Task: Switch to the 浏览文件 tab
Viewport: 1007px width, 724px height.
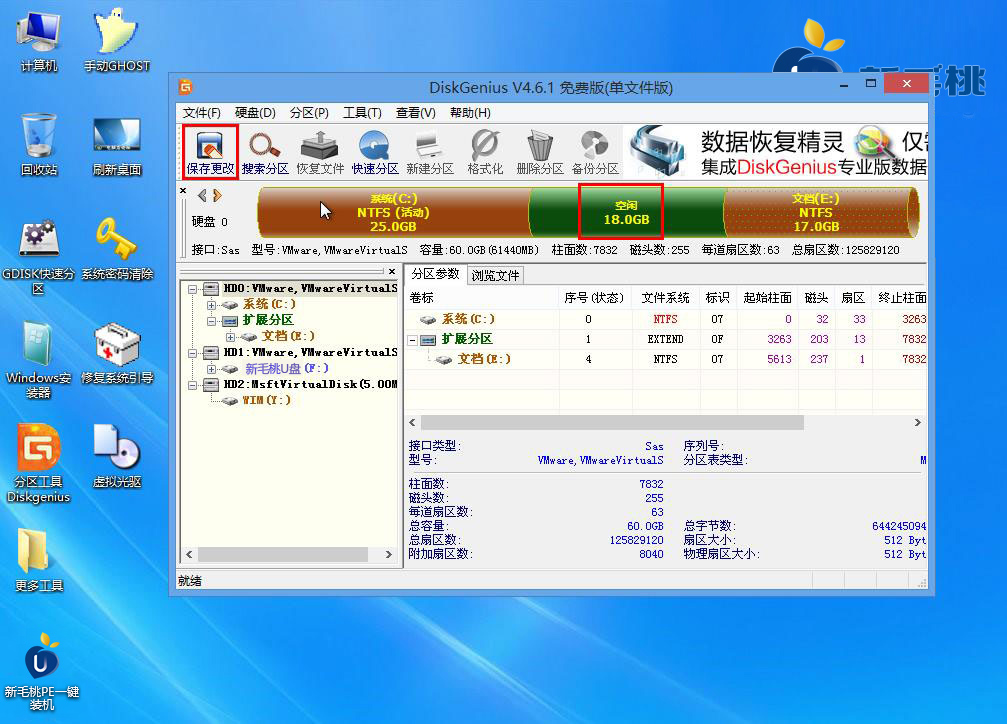Action: point(495,276)
